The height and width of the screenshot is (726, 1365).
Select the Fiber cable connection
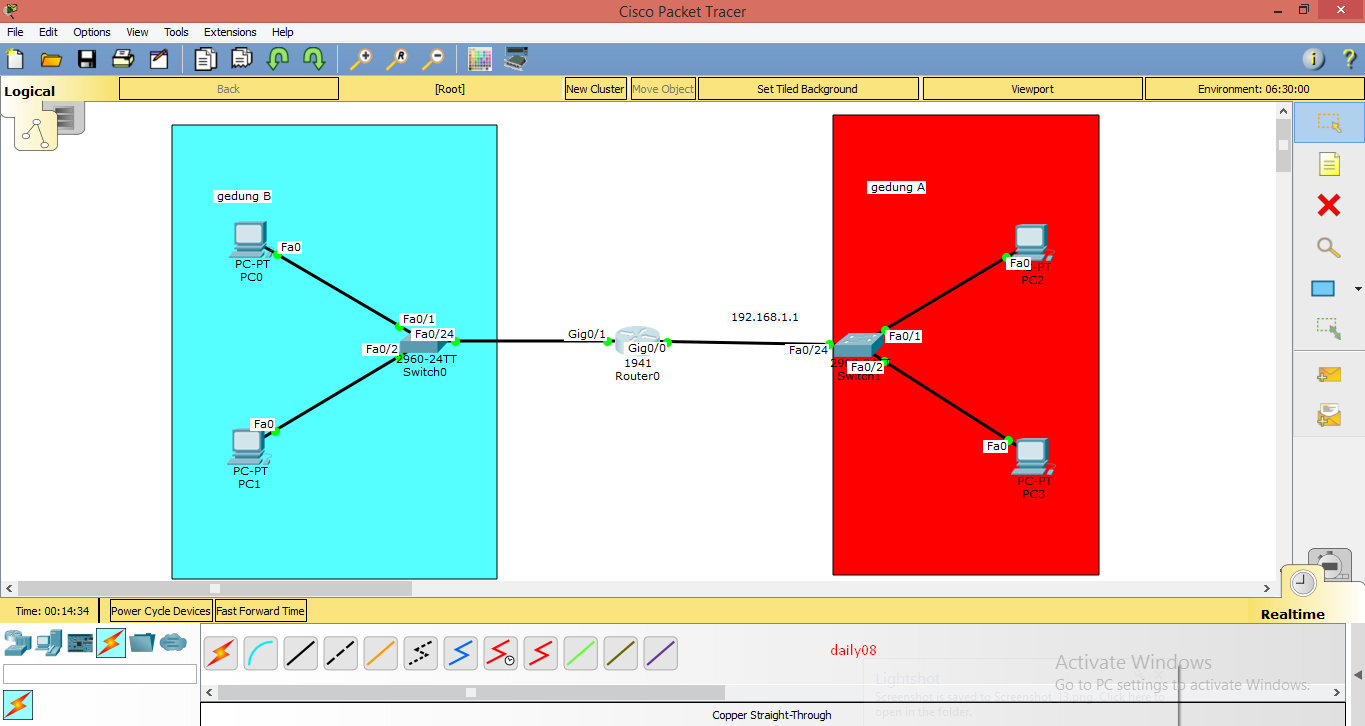(x=381, y=653)
